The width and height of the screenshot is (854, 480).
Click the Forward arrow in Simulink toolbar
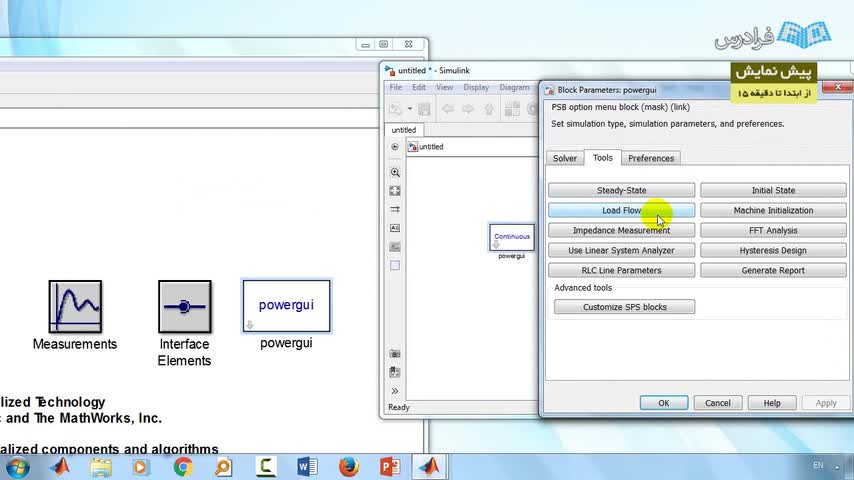pyautogui.click(x=468, y=109)
